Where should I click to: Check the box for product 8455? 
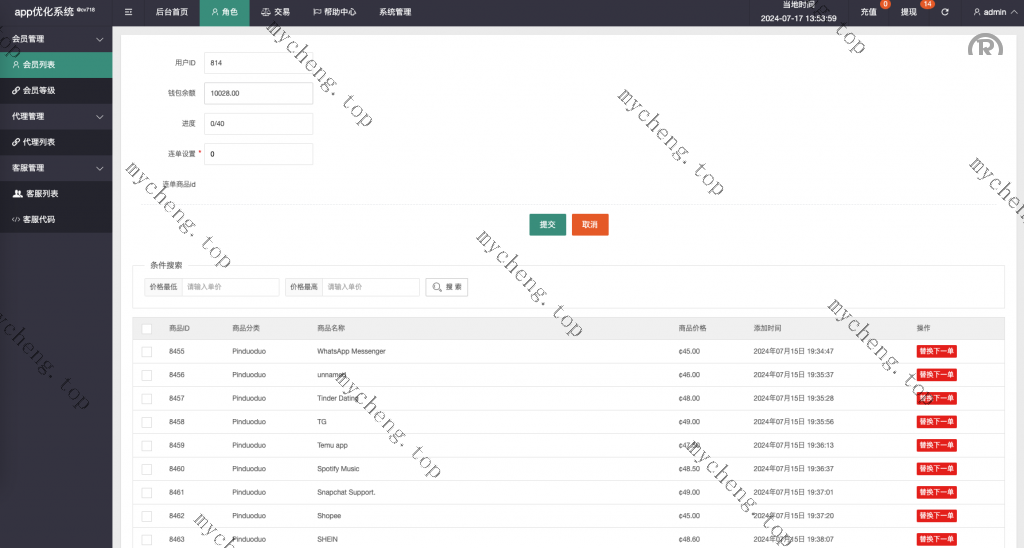[147, 352]
